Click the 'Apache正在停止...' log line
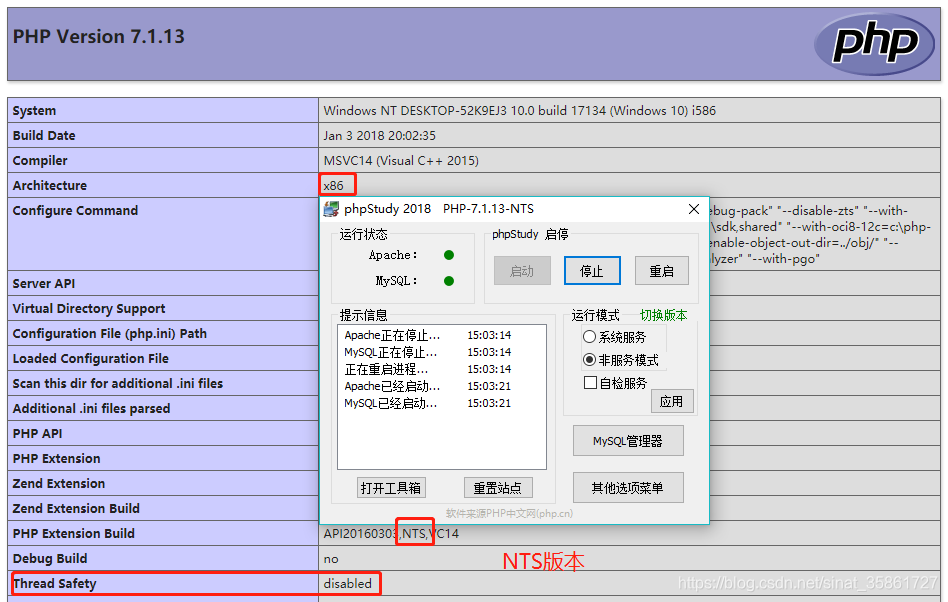 point(392,335)
